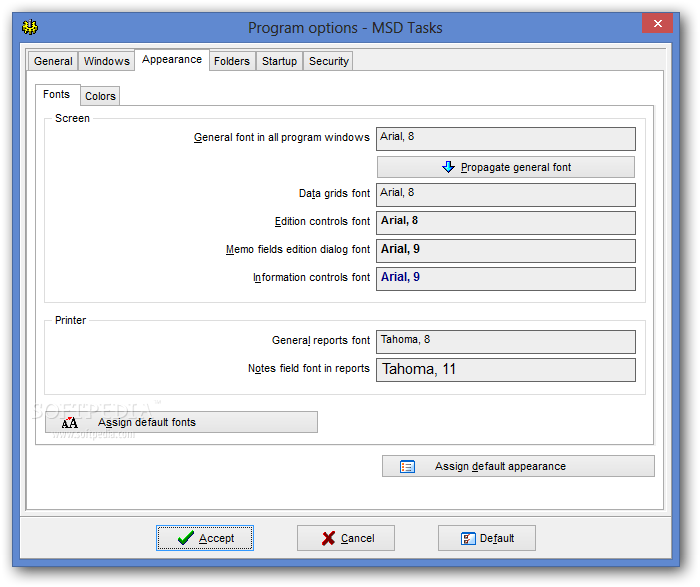The image size is (700, 587).
Task: Click the Default button's small icon
Action: click(x=468, y=538)
